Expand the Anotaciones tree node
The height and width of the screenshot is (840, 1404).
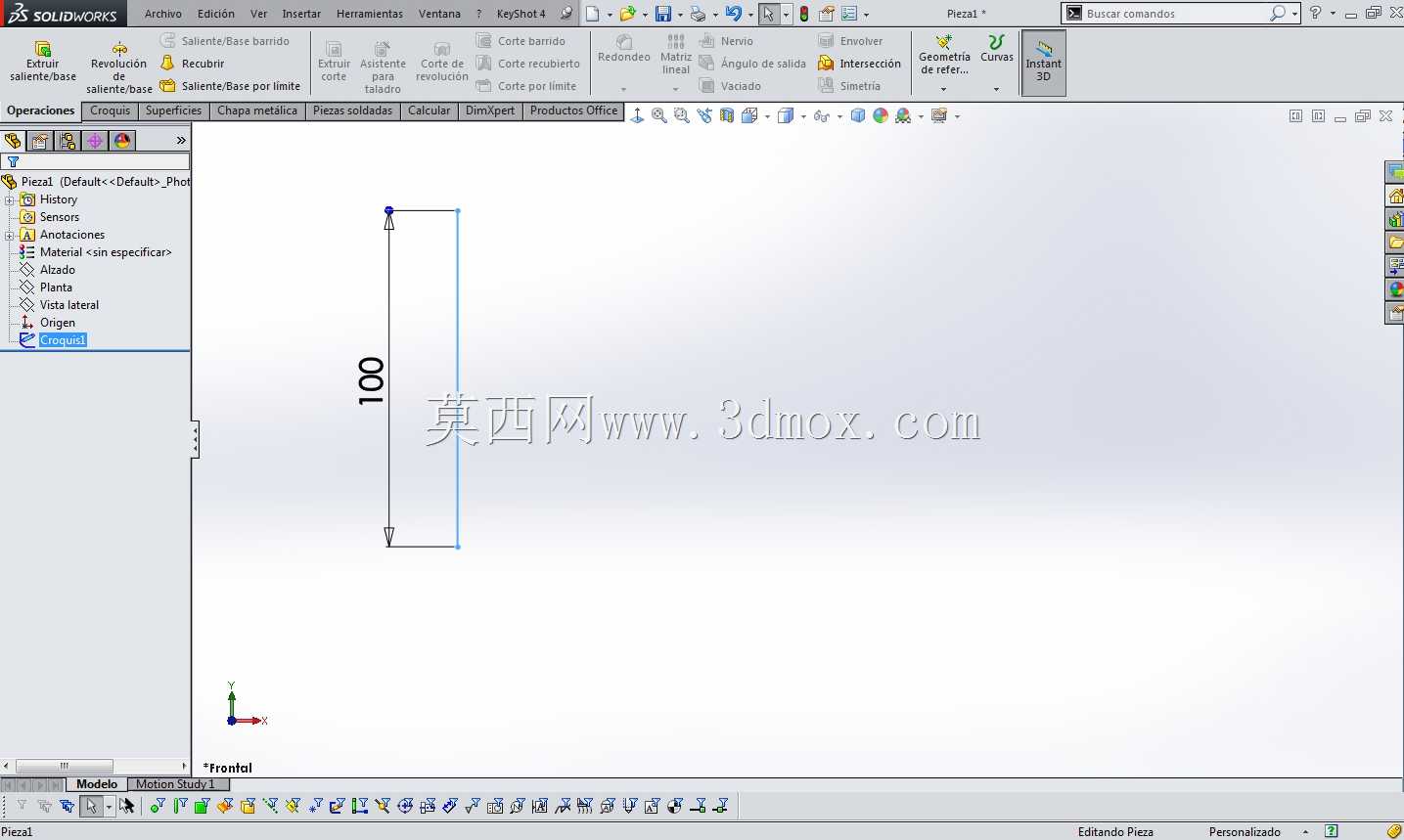tap(9, 235)
